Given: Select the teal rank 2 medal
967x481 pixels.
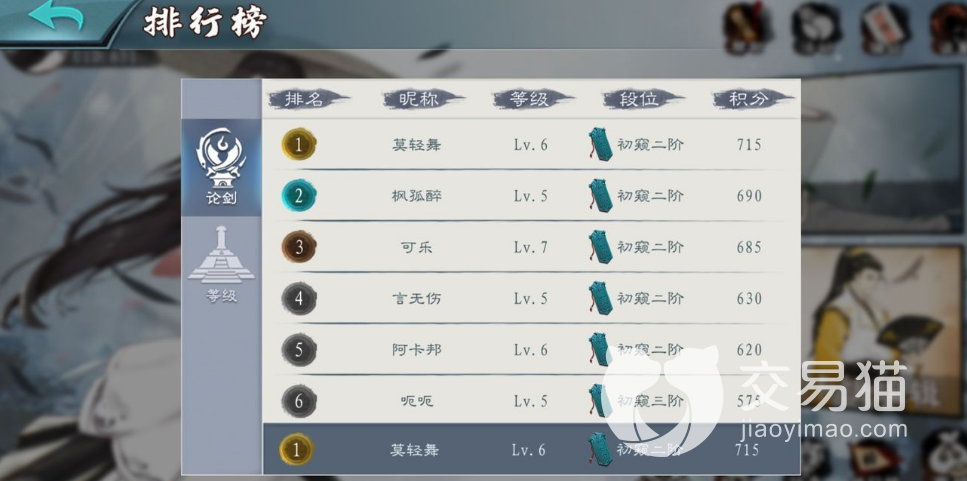Looking at the screenshot, I should click(299, 196).
